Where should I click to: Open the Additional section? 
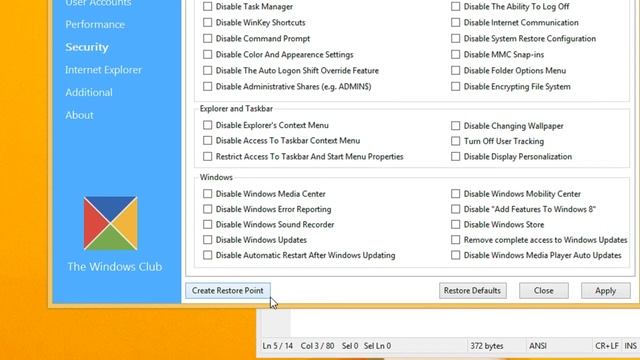click(89, 92)
